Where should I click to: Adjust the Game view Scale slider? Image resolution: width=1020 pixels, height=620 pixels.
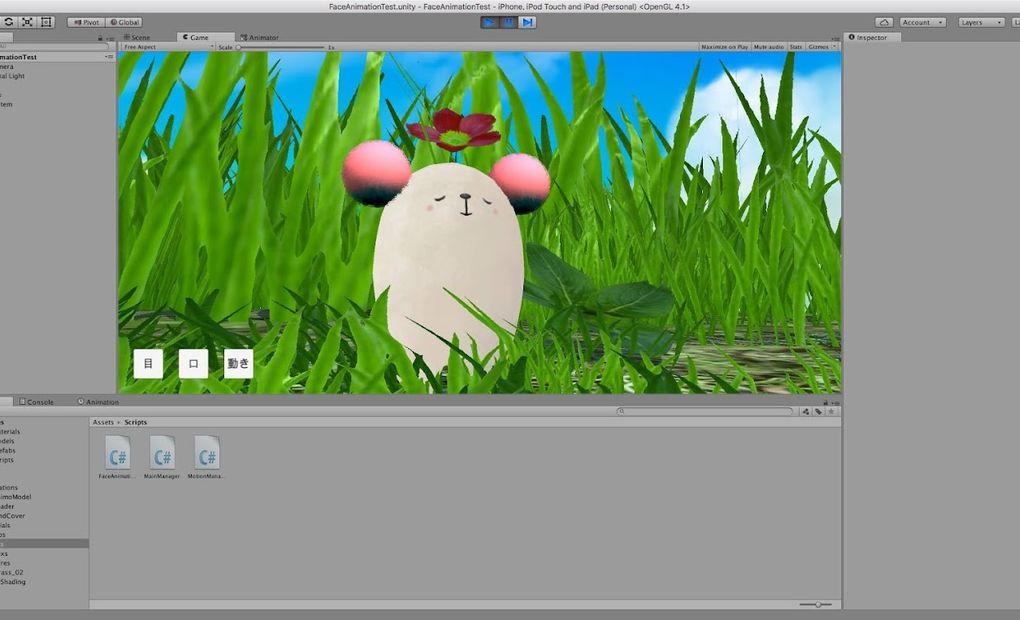tap(281, 47)
